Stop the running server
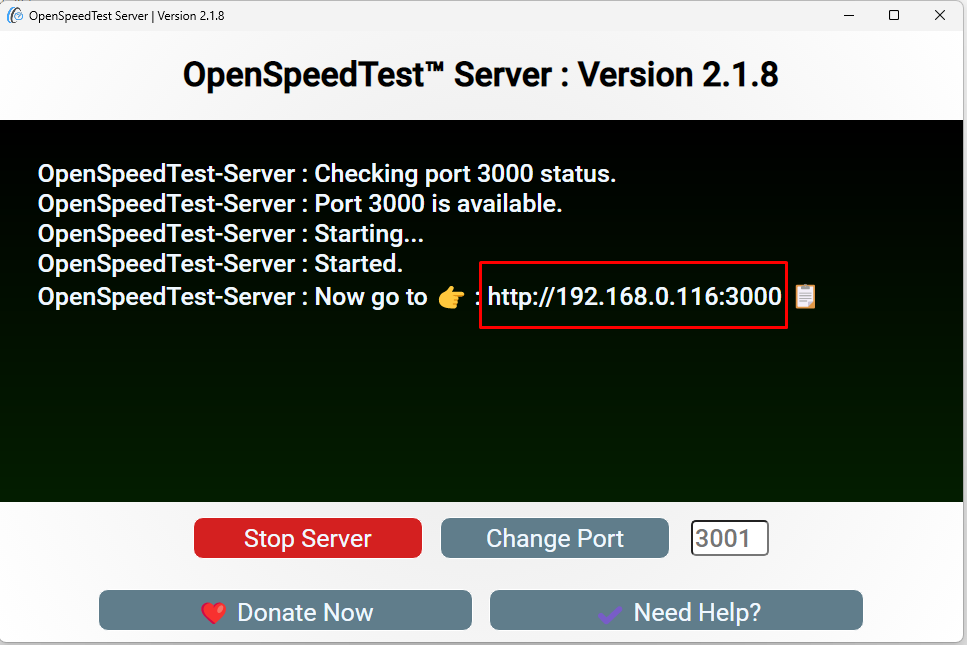967x645 pixels. tap(308, 538)
